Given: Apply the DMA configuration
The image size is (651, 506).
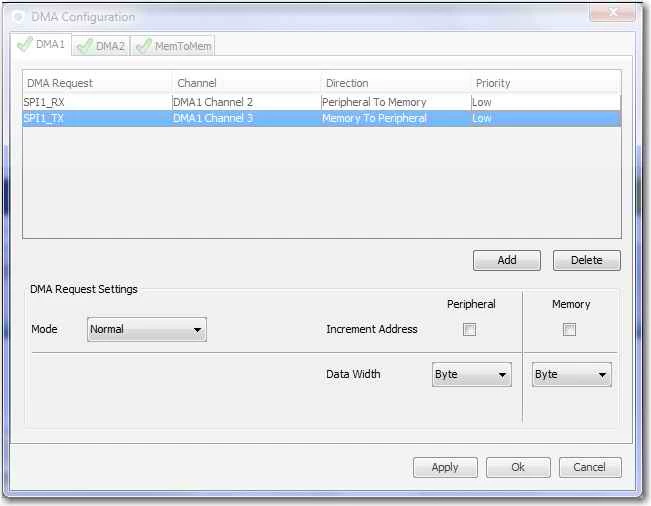Looking at the screenshot, I should point(445,467).
